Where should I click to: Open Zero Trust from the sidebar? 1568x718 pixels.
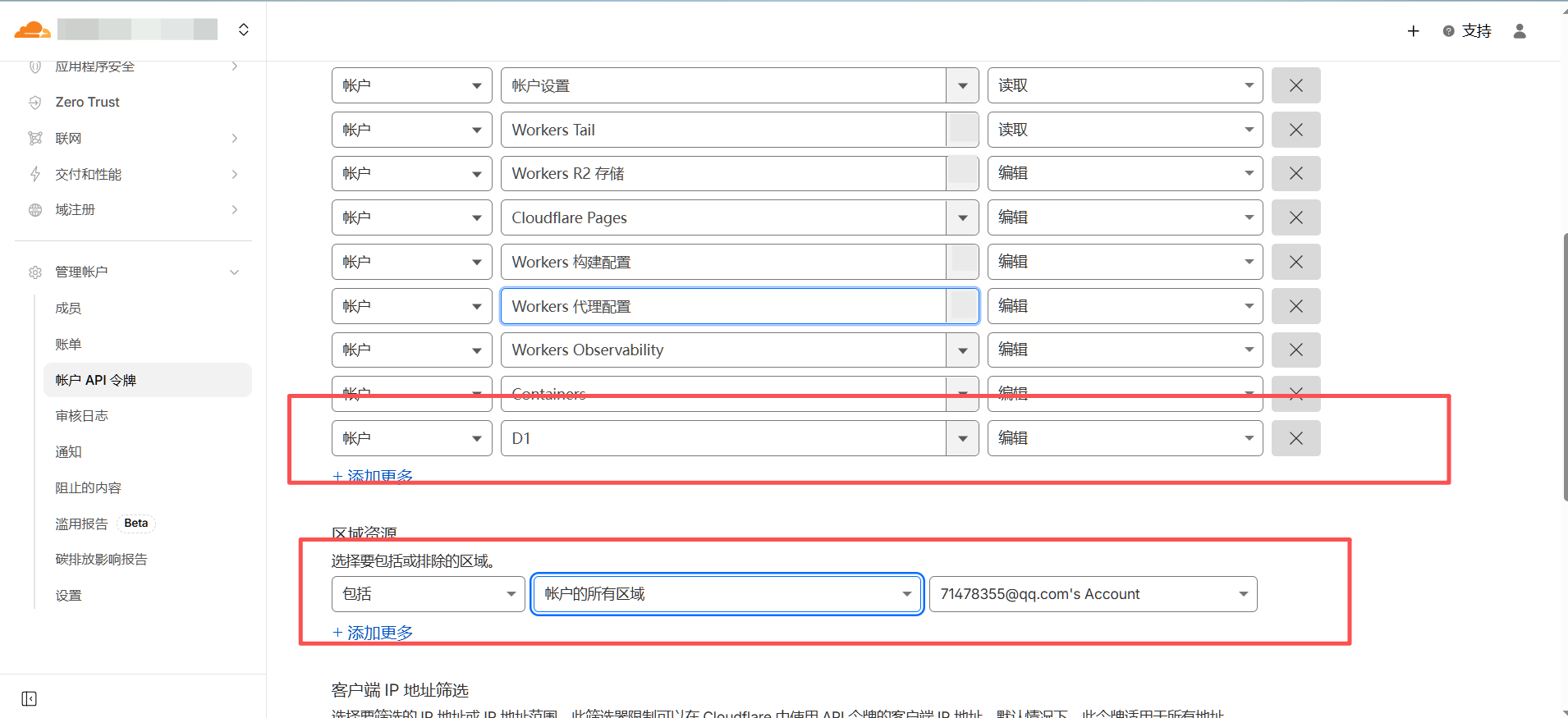tap(87, 103)
